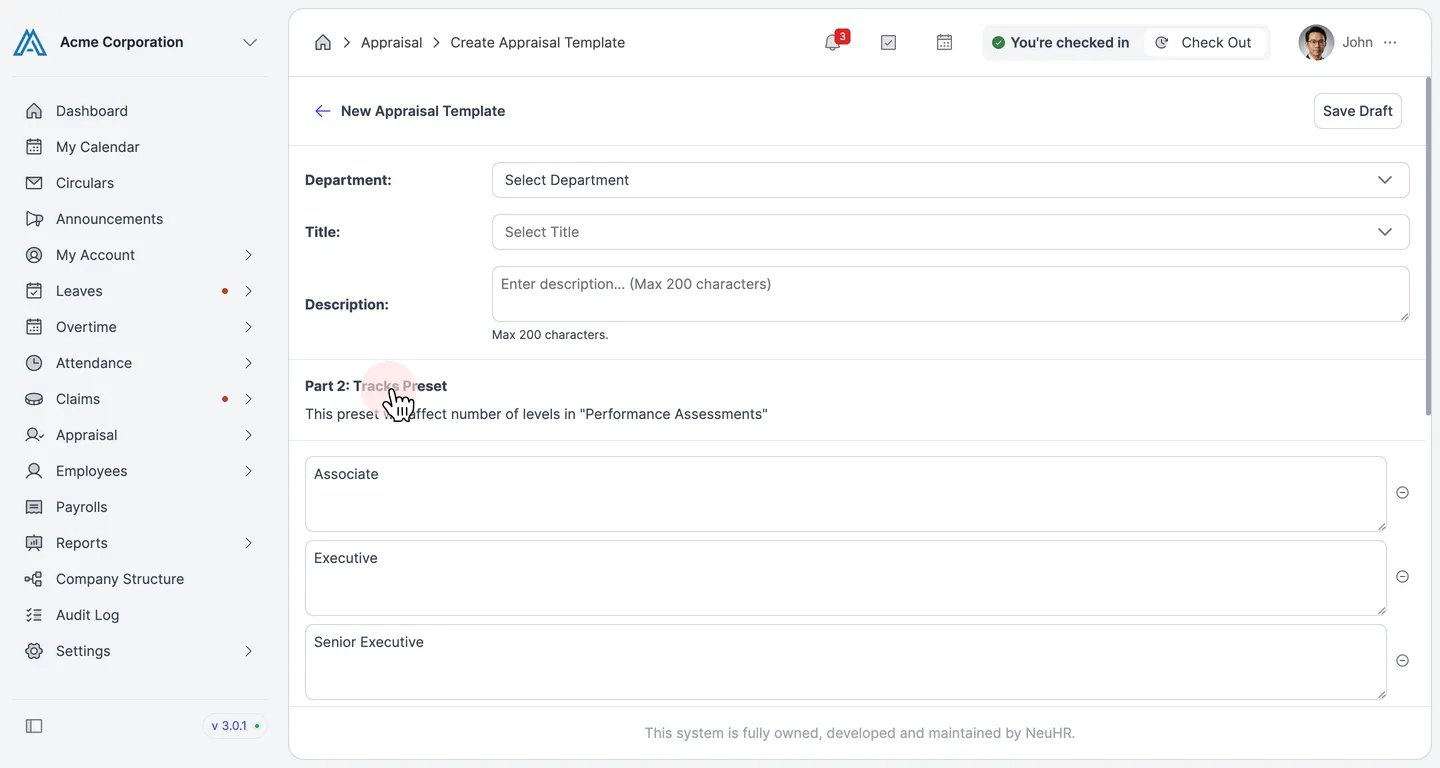Remove the Executive track via minus icon
Image resolution: width=1440 pixels, height=768 pixels.
tap(1402, 577)
